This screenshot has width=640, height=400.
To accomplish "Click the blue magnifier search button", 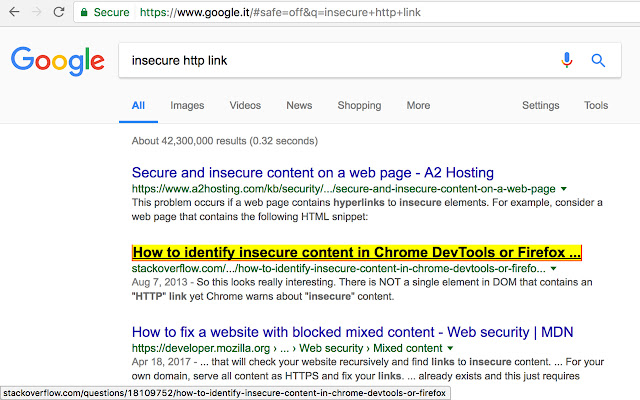I will (x=598, y=60).
